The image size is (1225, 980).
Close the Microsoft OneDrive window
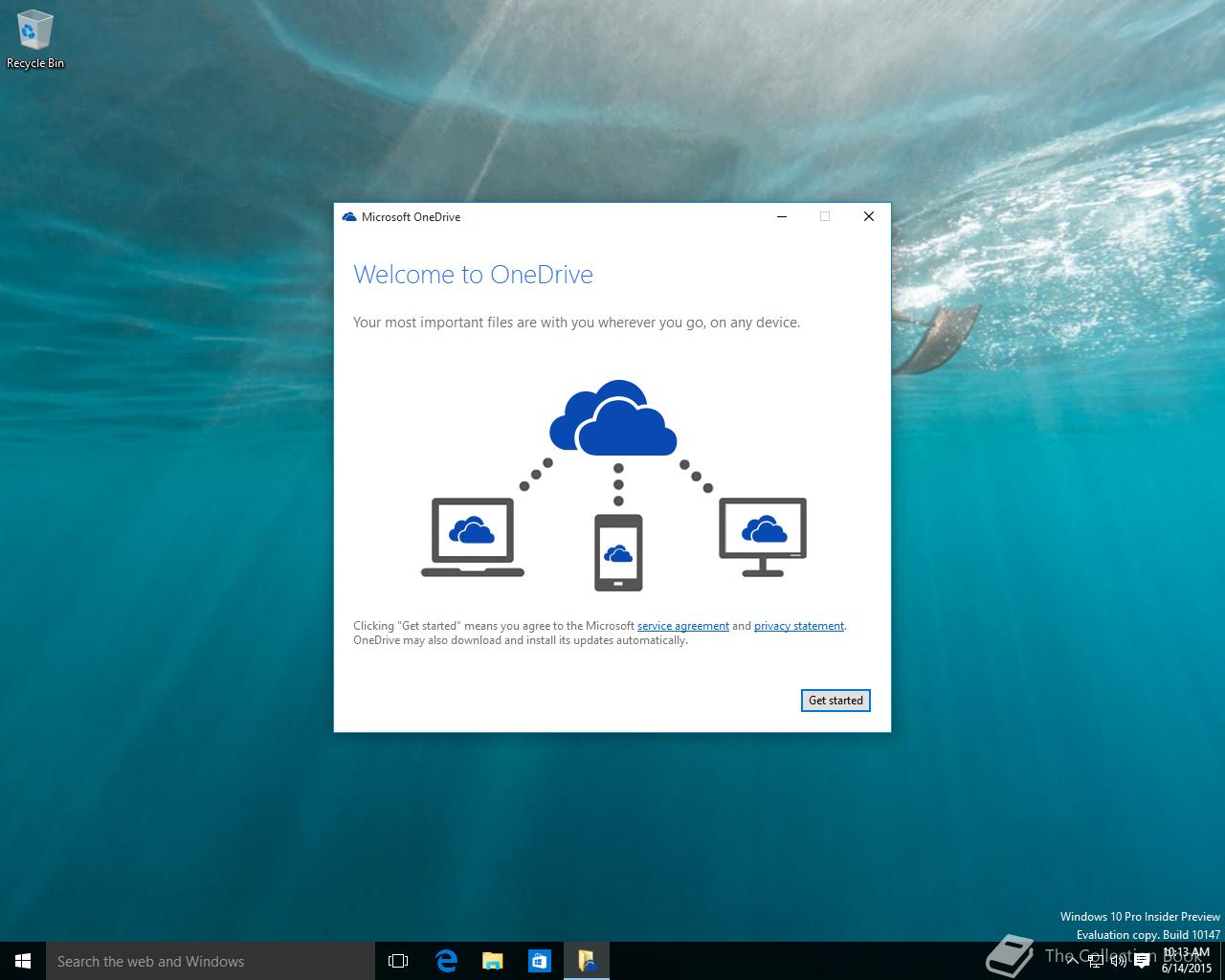[869, 217]
